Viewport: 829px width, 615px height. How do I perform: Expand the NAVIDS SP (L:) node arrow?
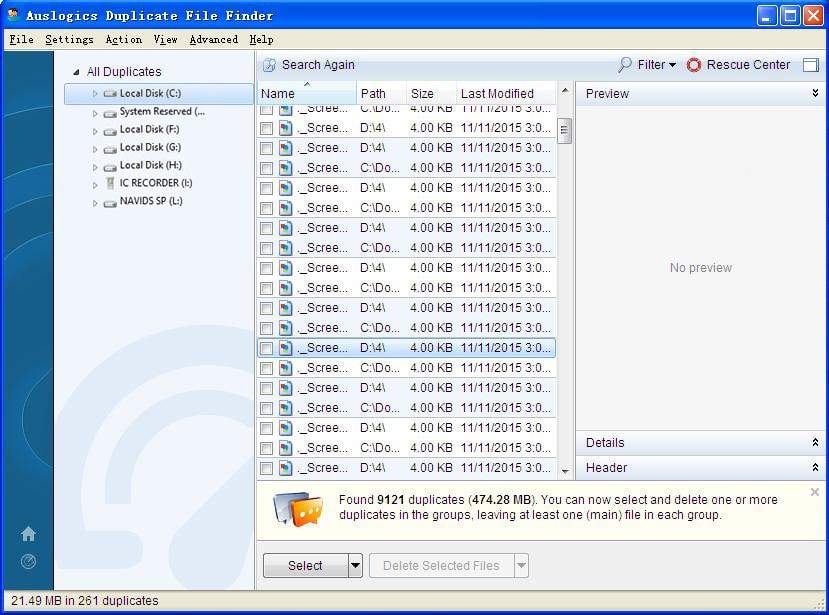(x=95, y=203)
